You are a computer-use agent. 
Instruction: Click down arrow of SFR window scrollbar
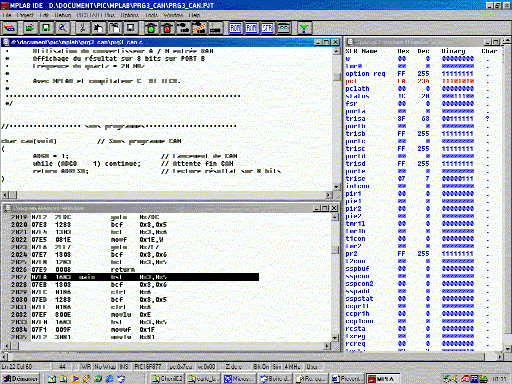508,349
